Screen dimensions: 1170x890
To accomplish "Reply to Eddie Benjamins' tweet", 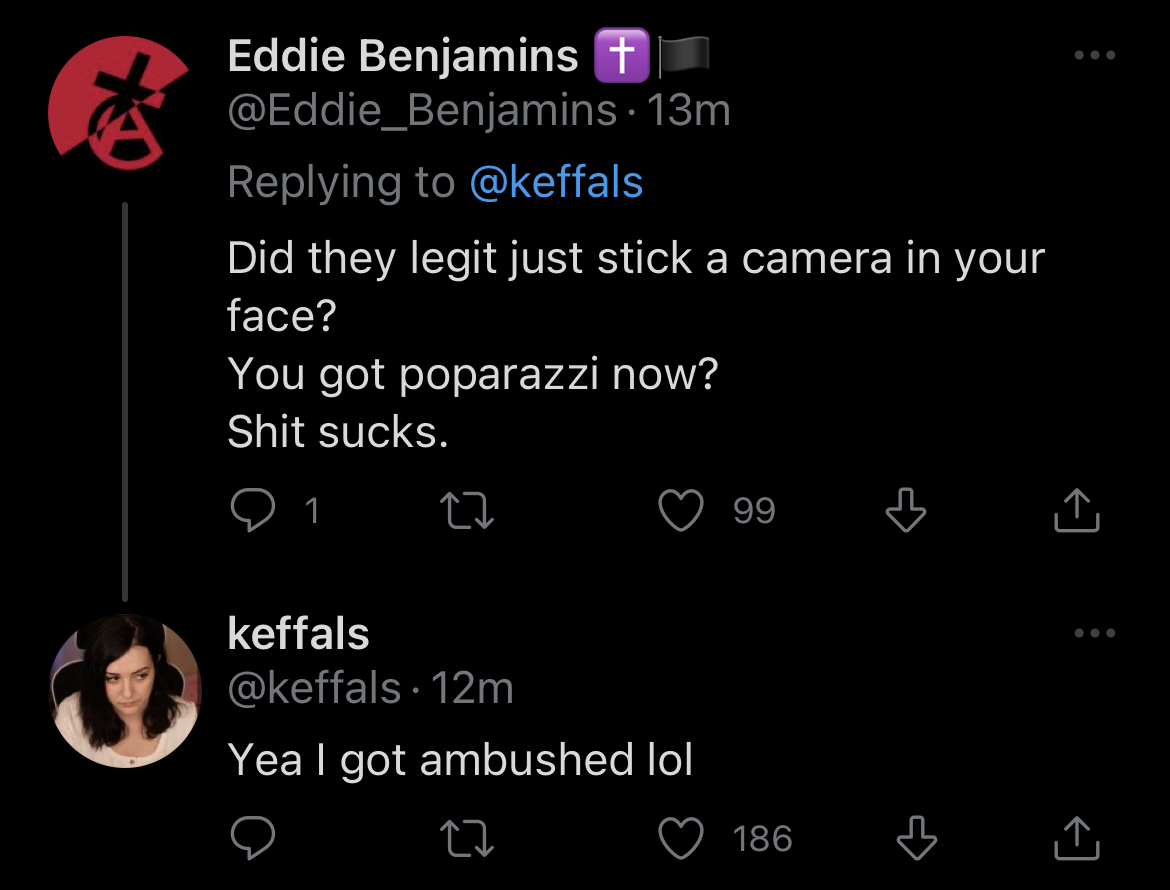I will click(x=253, y=510).
